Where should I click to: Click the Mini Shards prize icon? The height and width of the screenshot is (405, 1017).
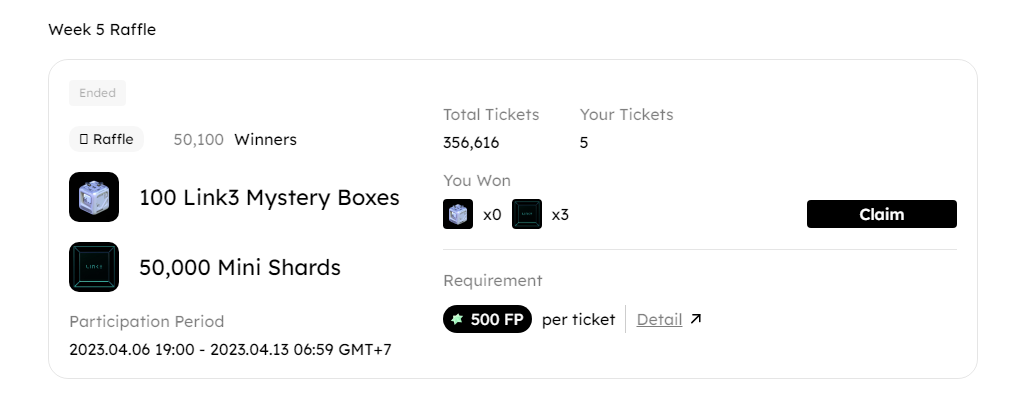[94, 267]
